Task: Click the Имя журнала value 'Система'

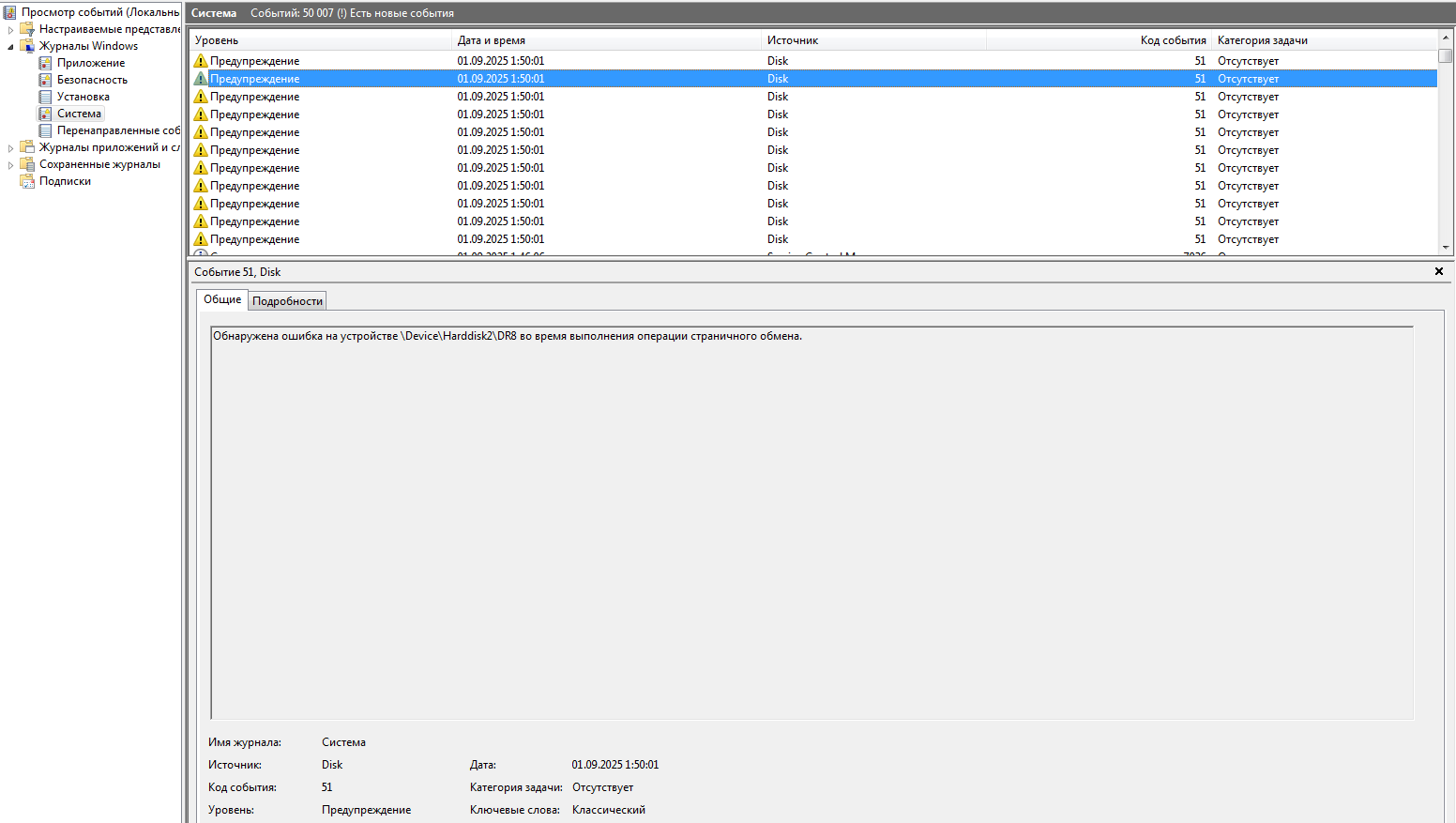Action: (343, 742)
